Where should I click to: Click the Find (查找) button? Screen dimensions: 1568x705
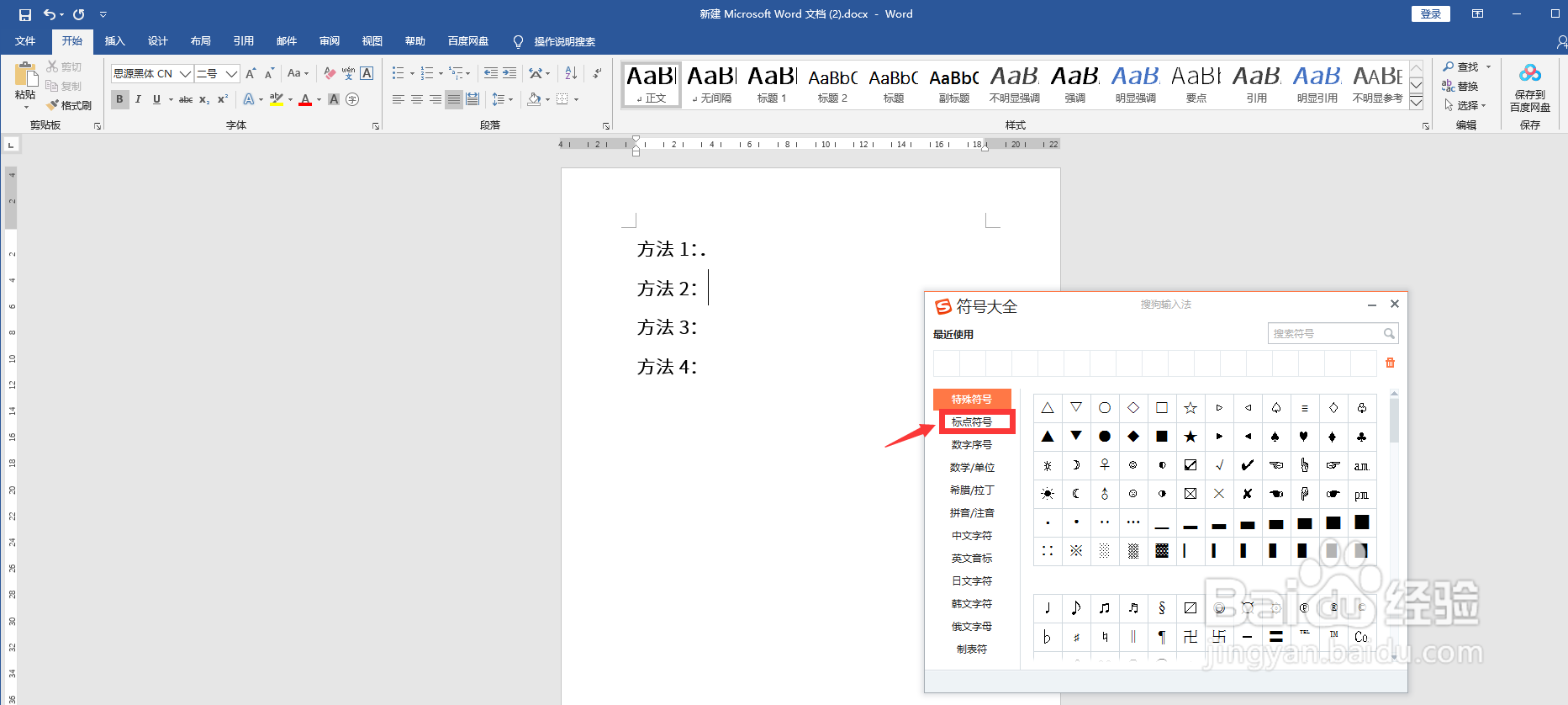click(1461, 66)
